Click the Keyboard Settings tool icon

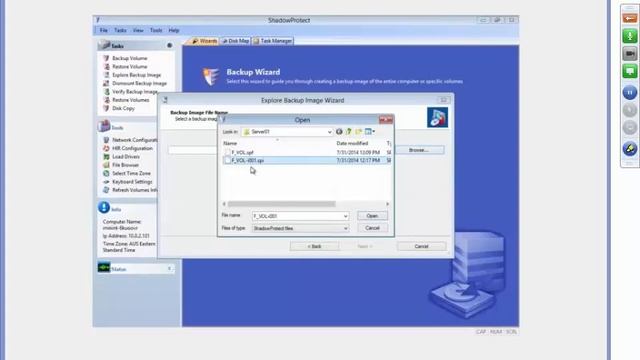[x=106, y=182]
